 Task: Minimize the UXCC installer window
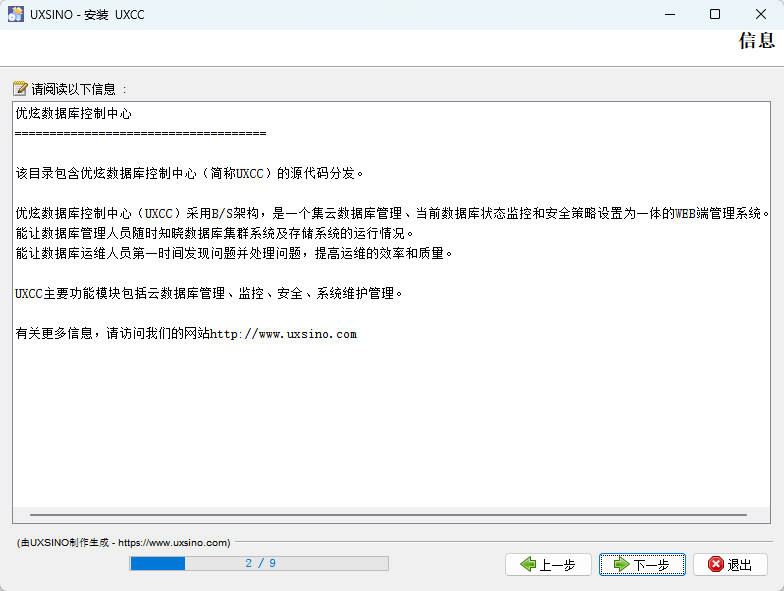tap(667, 14)
